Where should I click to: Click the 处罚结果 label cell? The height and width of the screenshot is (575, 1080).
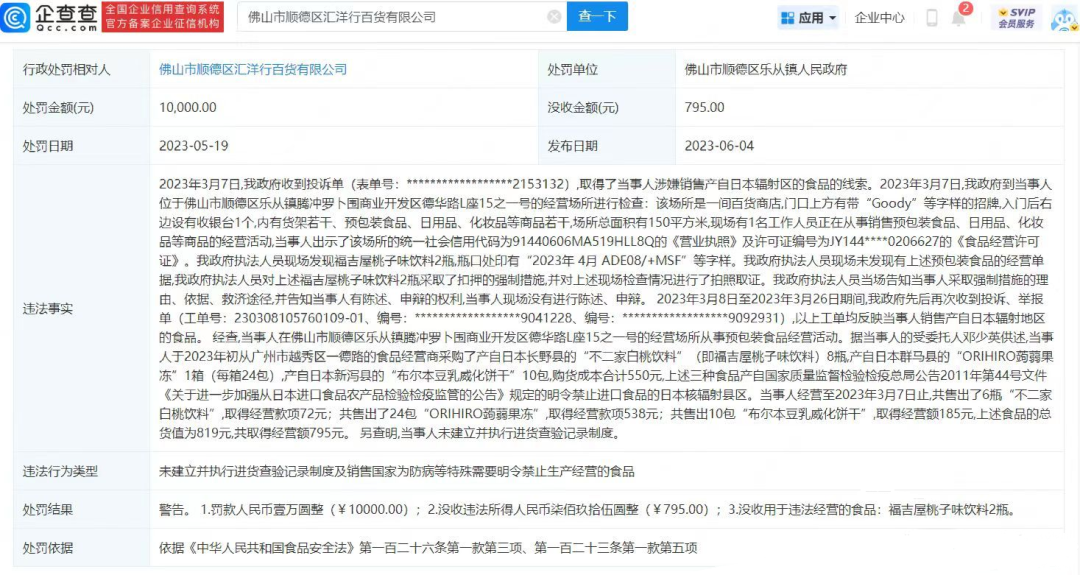81,510
